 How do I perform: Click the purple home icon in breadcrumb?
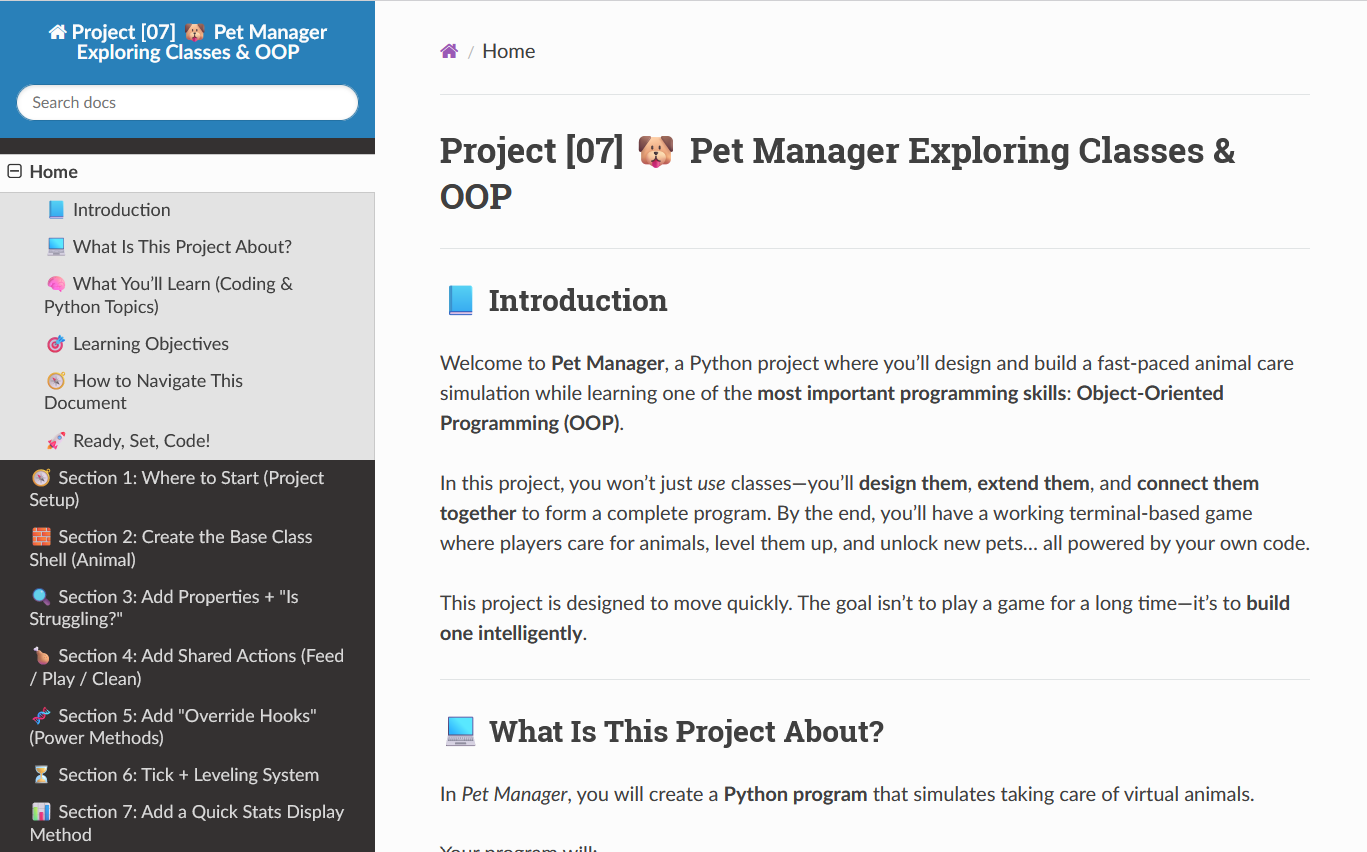pos(449,51)
